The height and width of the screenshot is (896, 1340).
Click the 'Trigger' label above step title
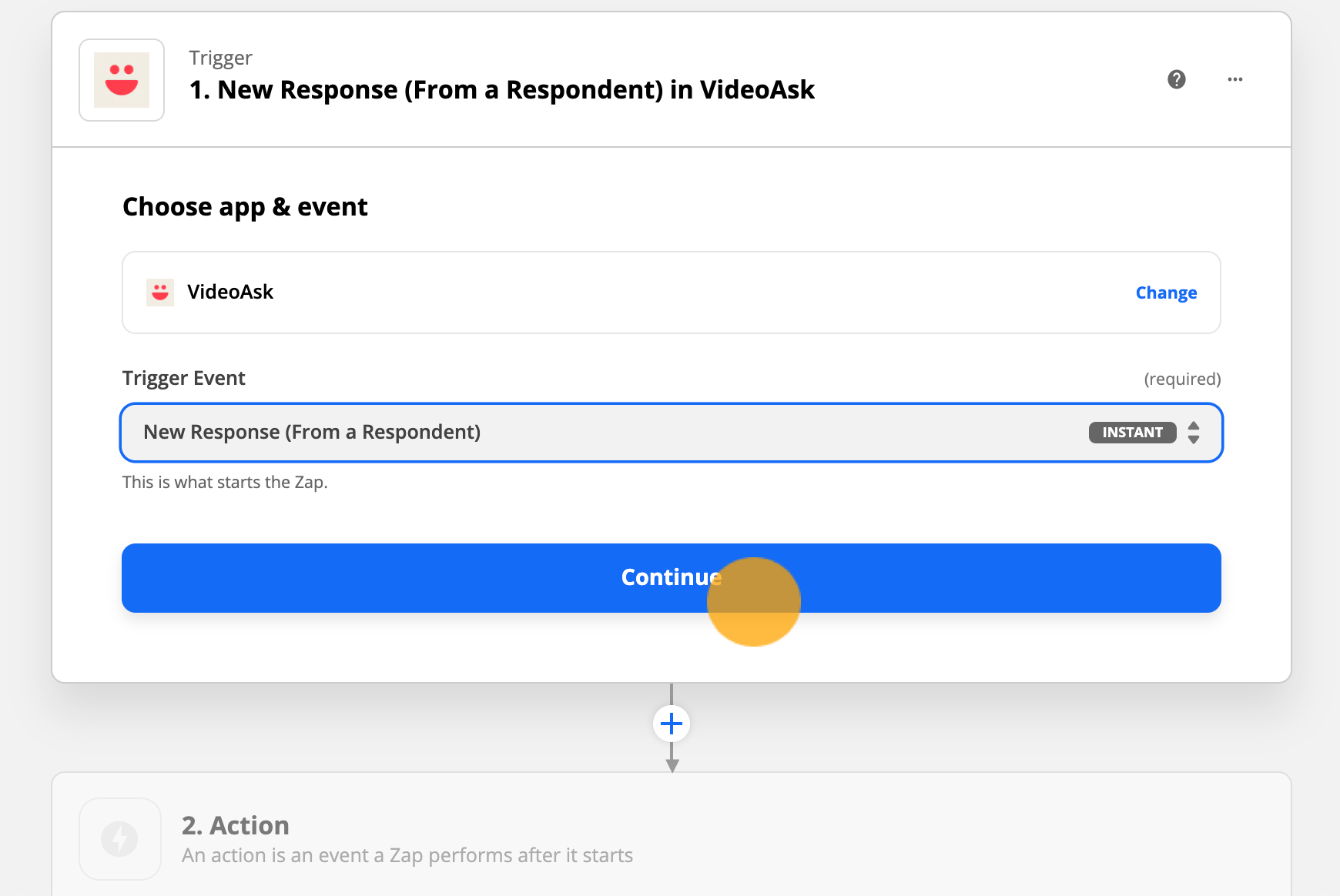(220, 58)
